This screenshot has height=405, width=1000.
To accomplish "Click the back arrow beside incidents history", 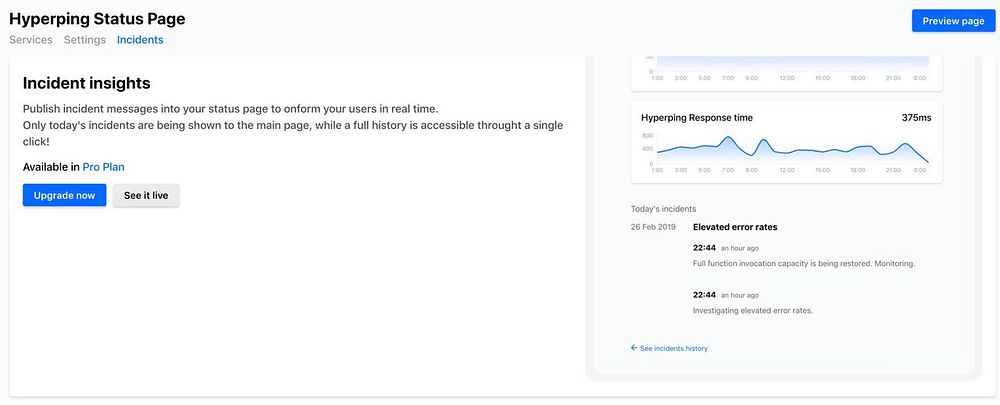I will pyautogui.click(x=634, y=348).
